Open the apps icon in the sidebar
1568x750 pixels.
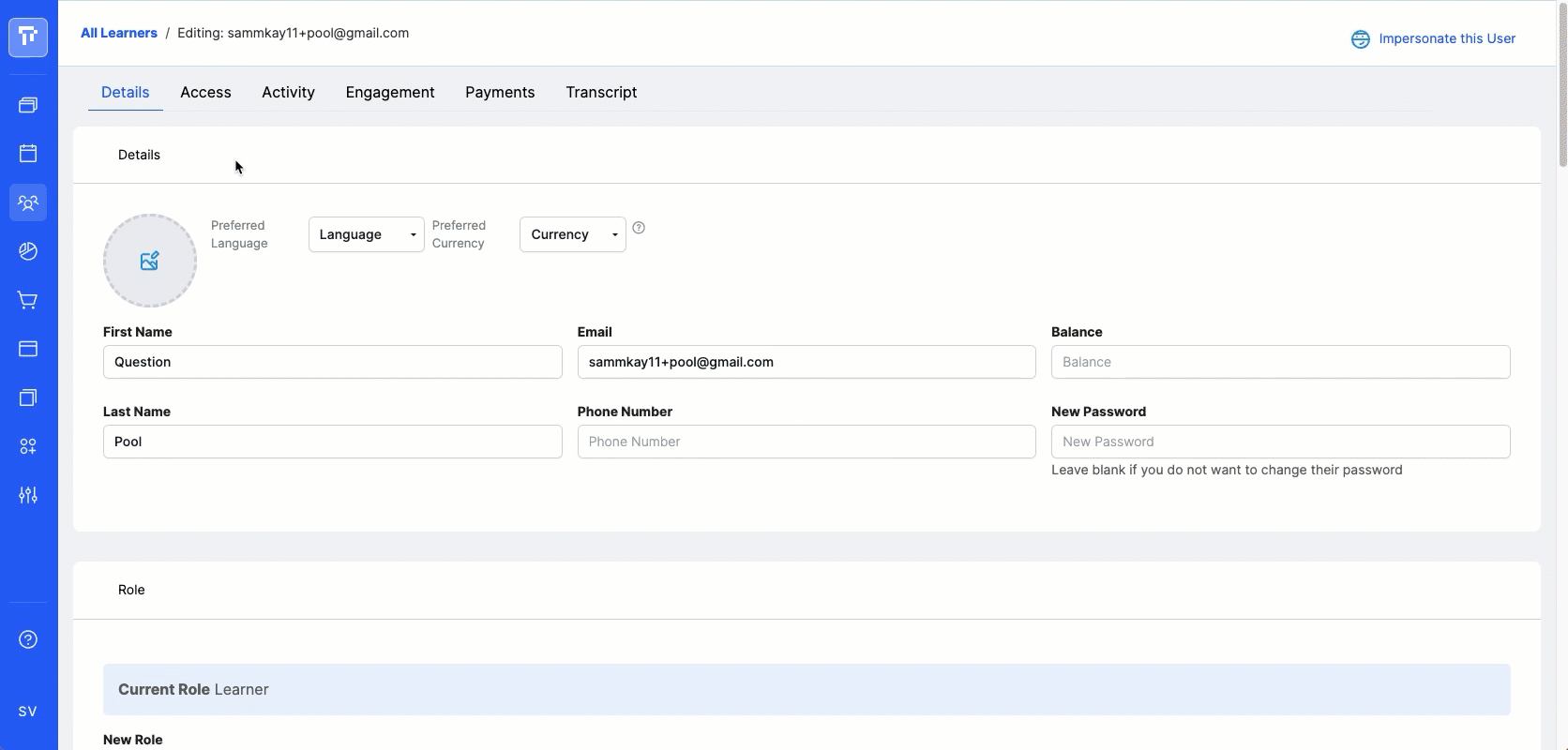tap(28, 446)
